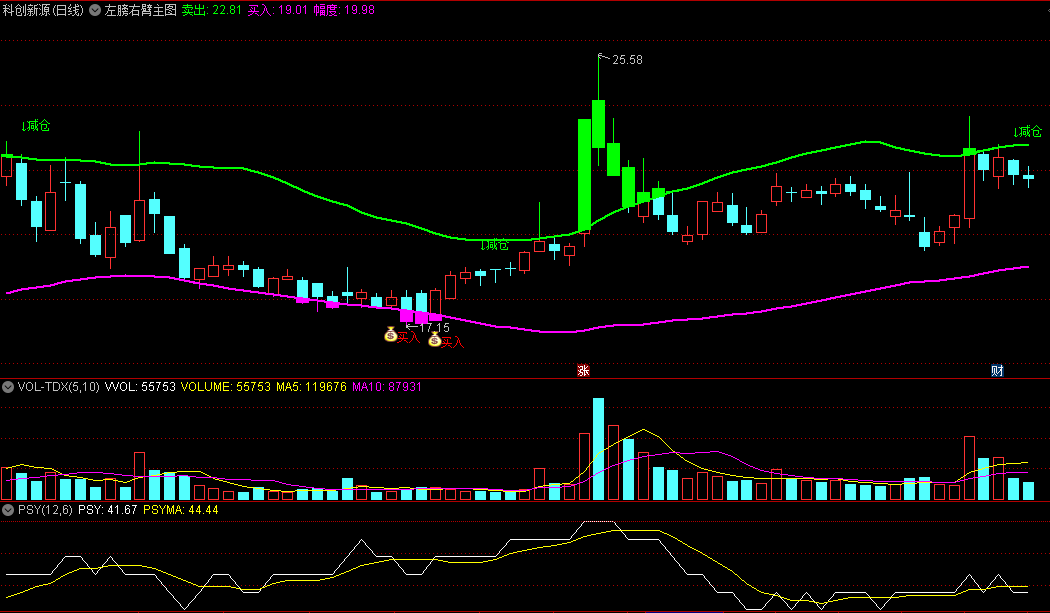Click the tallest cyan volume bar

[599, 449]
